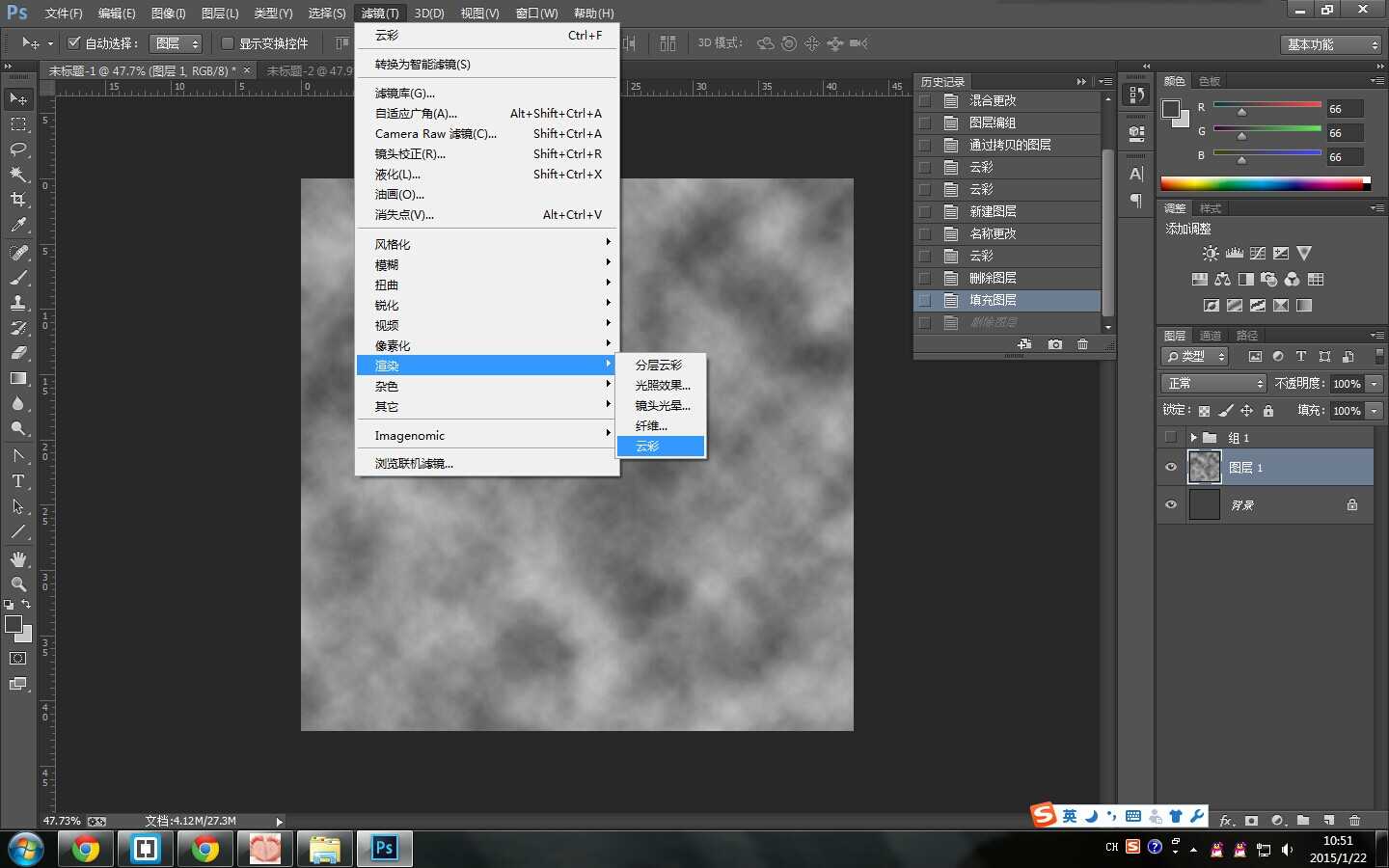Delete layer using Layers panel trash icon
Screen dimensions: 1389x868
click(1355, 821)
